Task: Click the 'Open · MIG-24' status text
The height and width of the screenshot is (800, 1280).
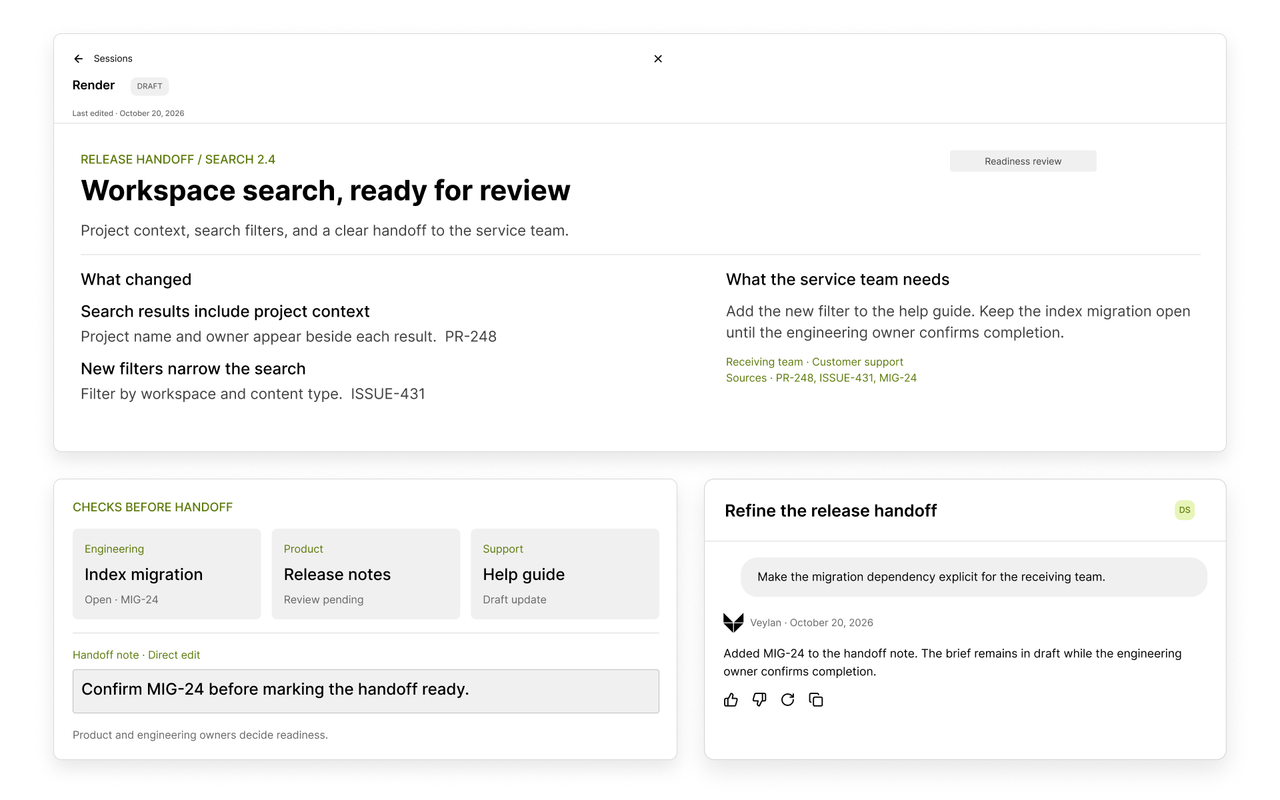Action: 122,600
